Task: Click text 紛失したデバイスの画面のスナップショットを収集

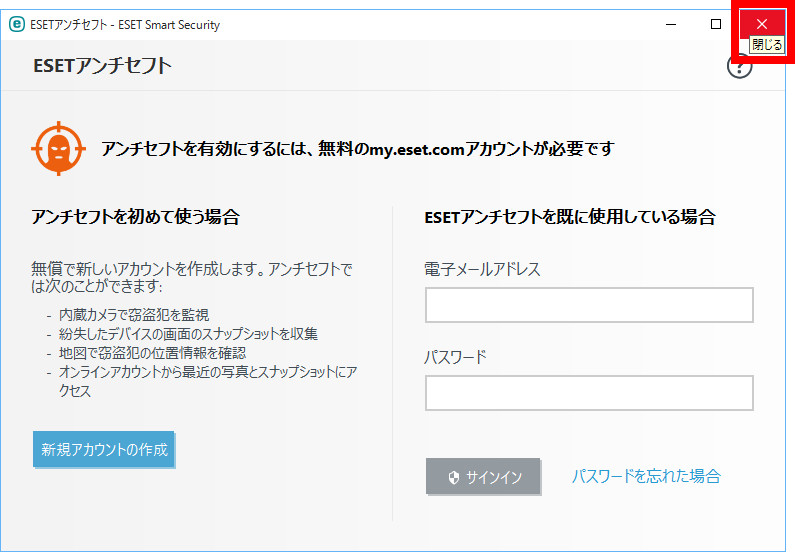Action: [188, 334]
